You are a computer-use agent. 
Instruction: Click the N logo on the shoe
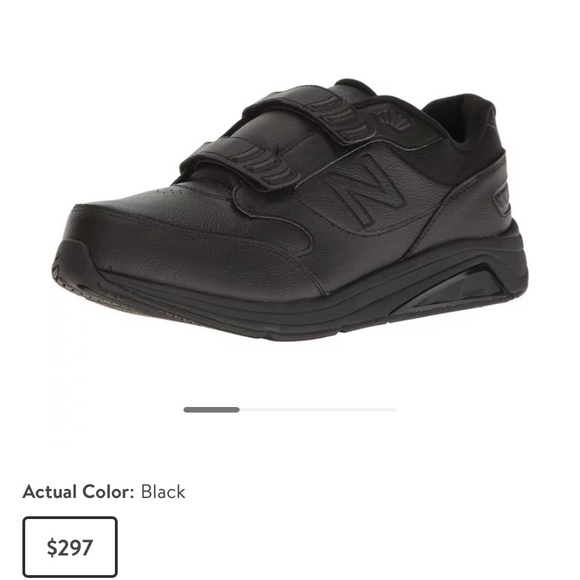click(x=364, y=189)
